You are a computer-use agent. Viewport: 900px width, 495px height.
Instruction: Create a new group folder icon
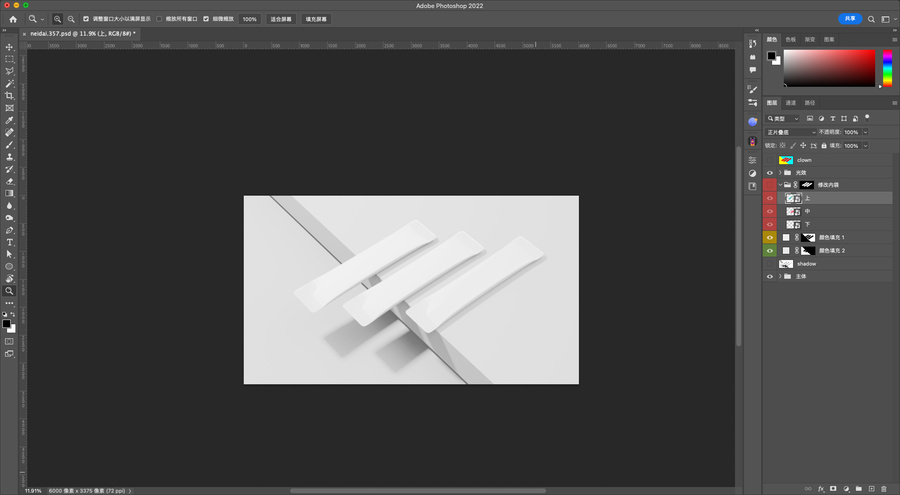(859, 489)
